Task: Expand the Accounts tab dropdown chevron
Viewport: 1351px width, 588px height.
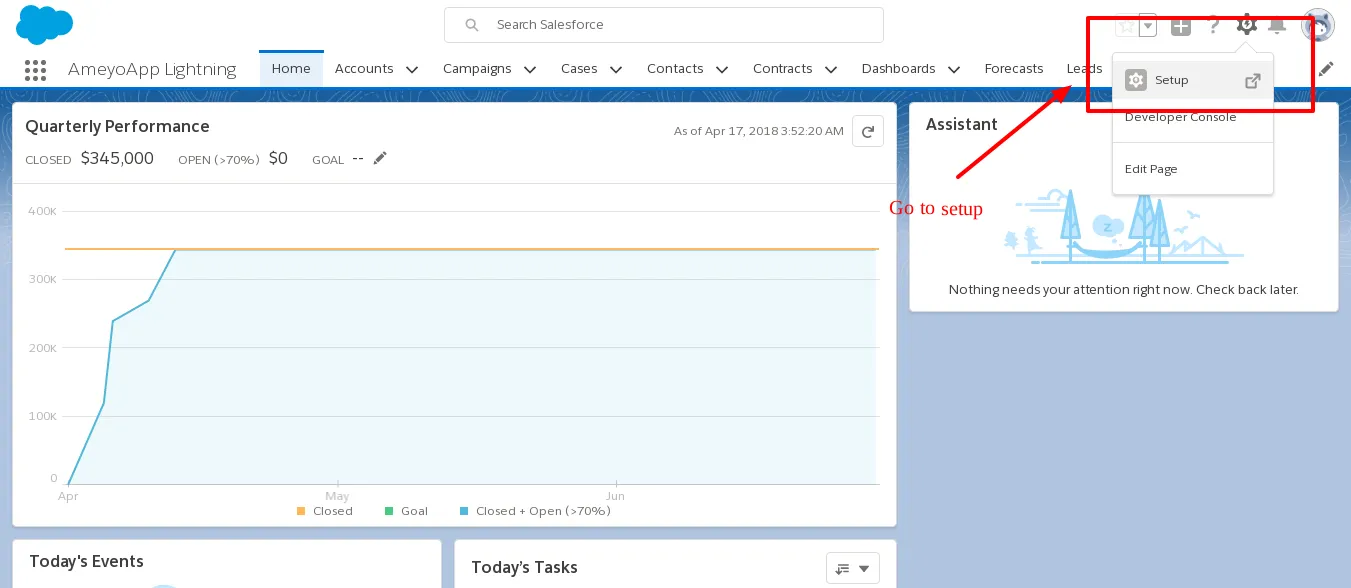Action: (x=412, y=69)
